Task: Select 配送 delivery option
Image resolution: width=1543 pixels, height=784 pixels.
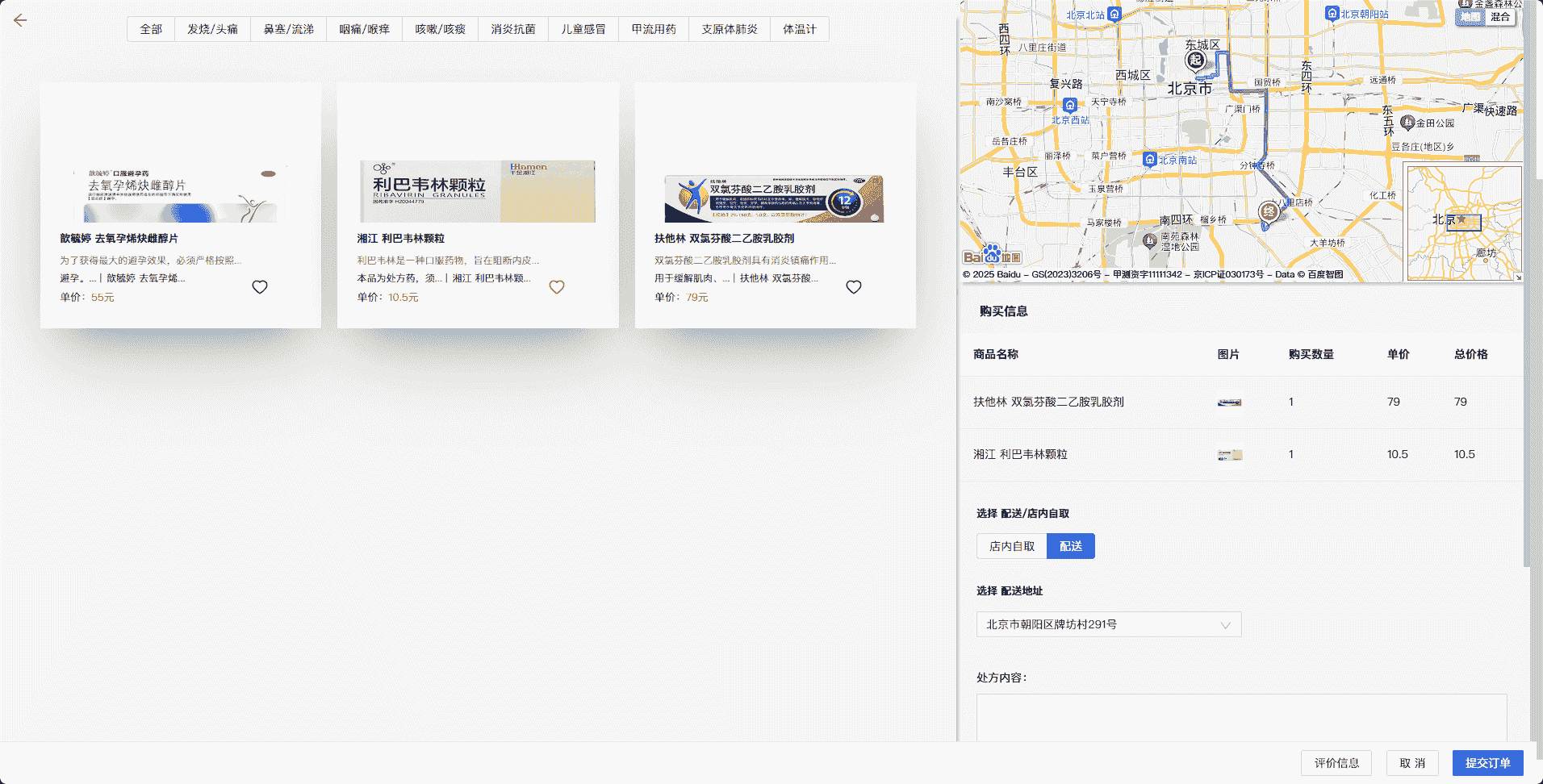Action: 1071,546
